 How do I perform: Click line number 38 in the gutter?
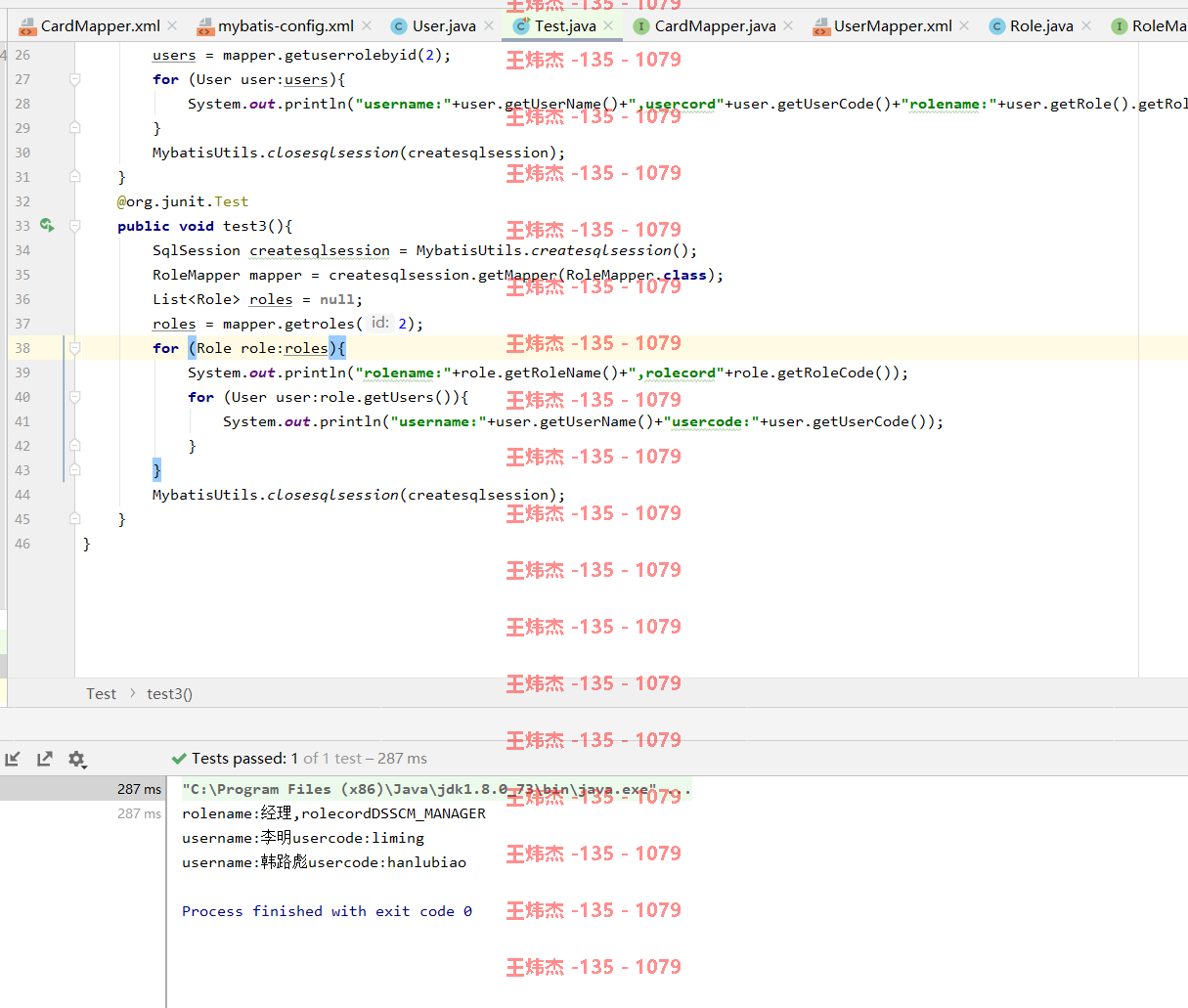click(x=22, y=348)
